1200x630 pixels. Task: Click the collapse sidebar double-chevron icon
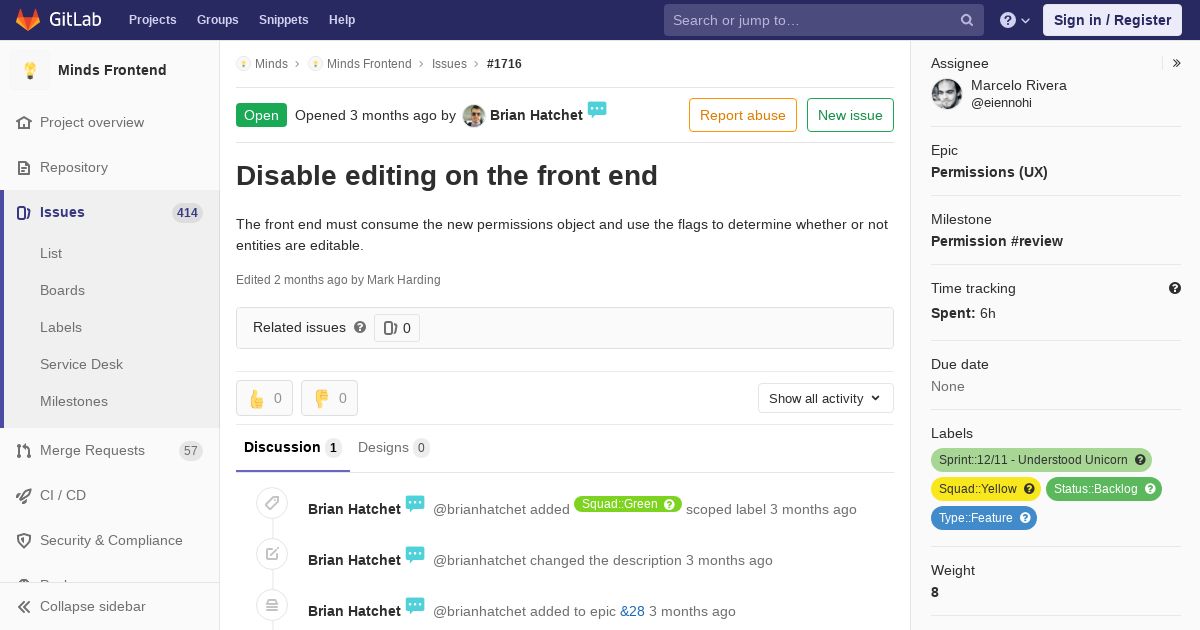pos(24,606)
